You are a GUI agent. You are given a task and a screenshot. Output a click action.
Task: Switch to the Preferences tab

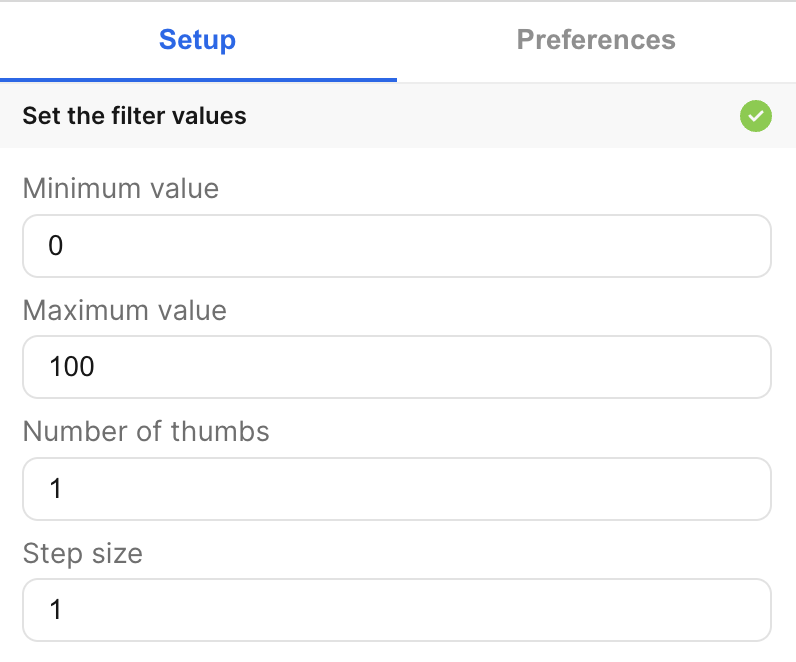(596, 40)
